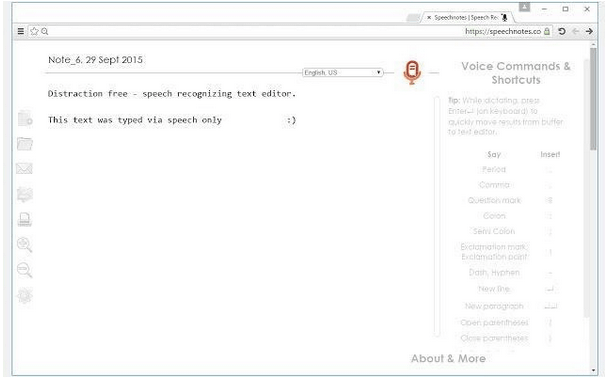Zoom out with the minus magnifier icon

[x=24, y=270]
